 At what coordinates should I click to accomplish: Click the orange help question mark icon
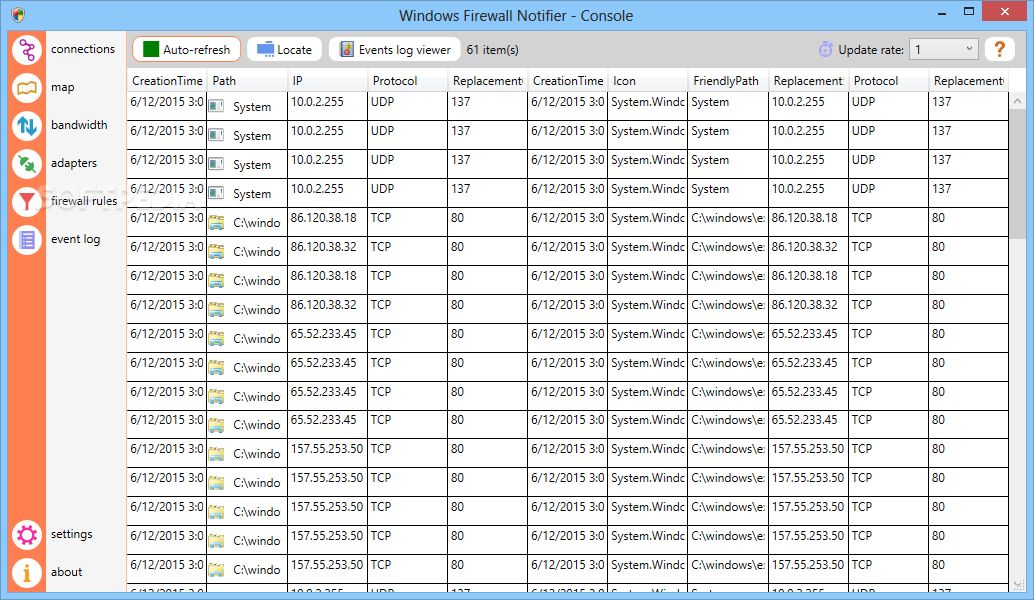(999, 49)
